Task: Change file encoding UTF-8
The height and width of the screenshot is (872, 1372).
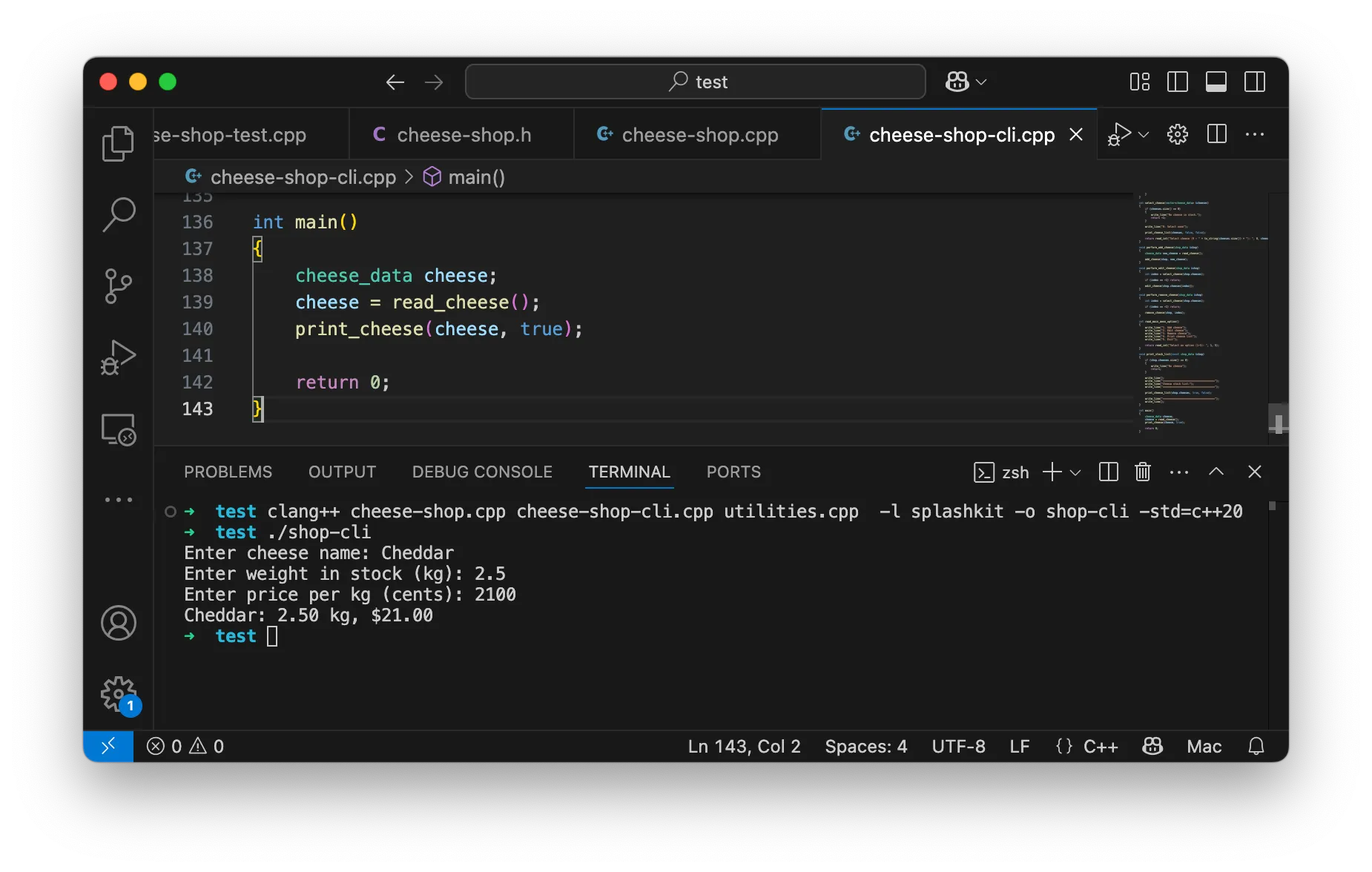Action: tap(958, 746)
